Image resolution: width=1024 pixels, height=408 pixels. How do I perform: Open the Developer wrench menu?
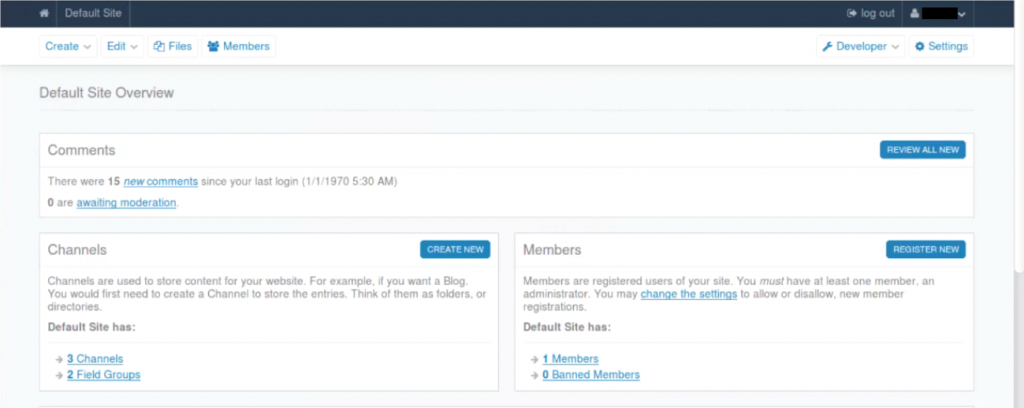[x=861, y=46]
